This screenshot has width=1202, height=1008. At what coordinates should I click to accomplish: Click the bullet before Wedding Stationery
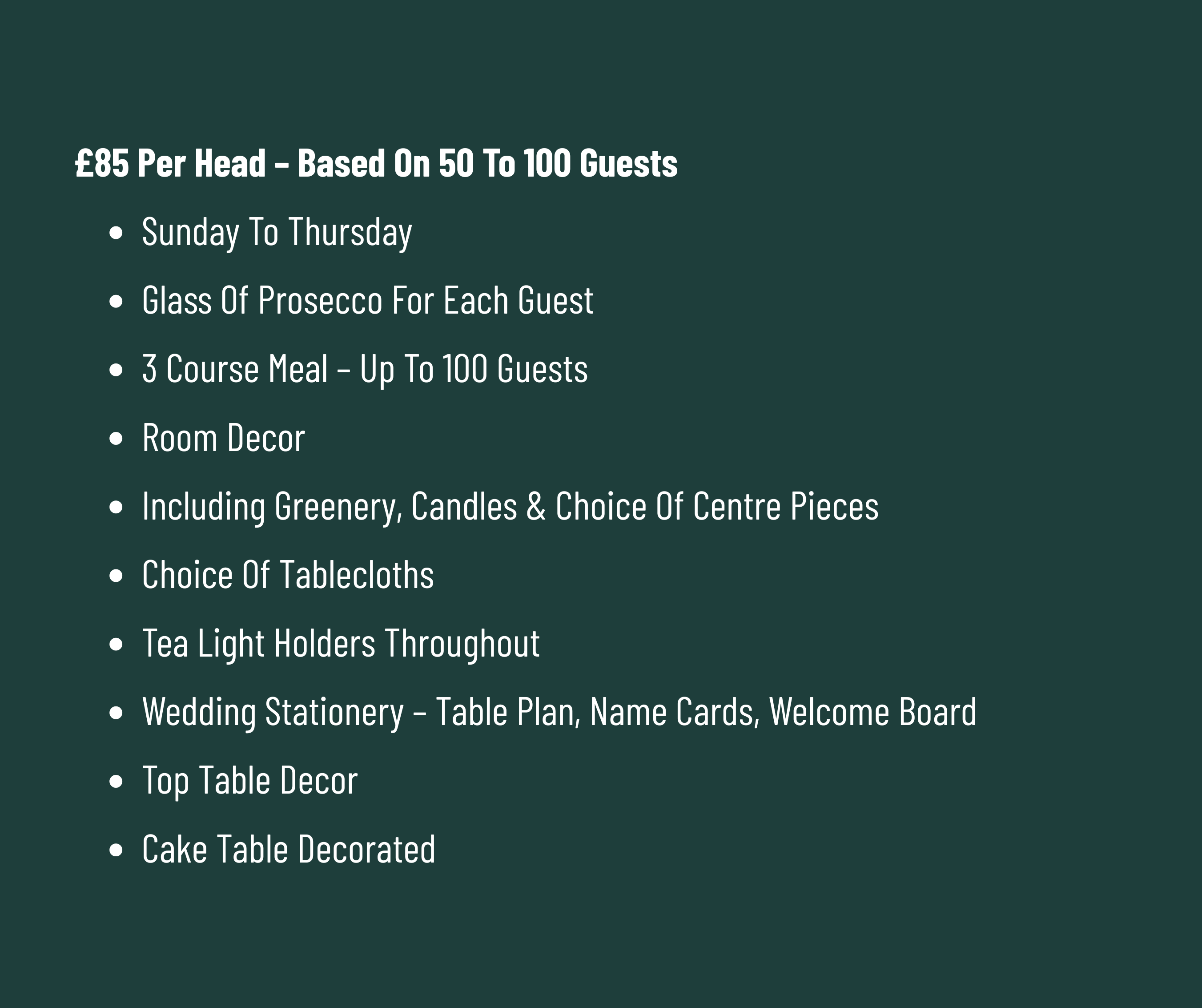click(x=116, y=713)
